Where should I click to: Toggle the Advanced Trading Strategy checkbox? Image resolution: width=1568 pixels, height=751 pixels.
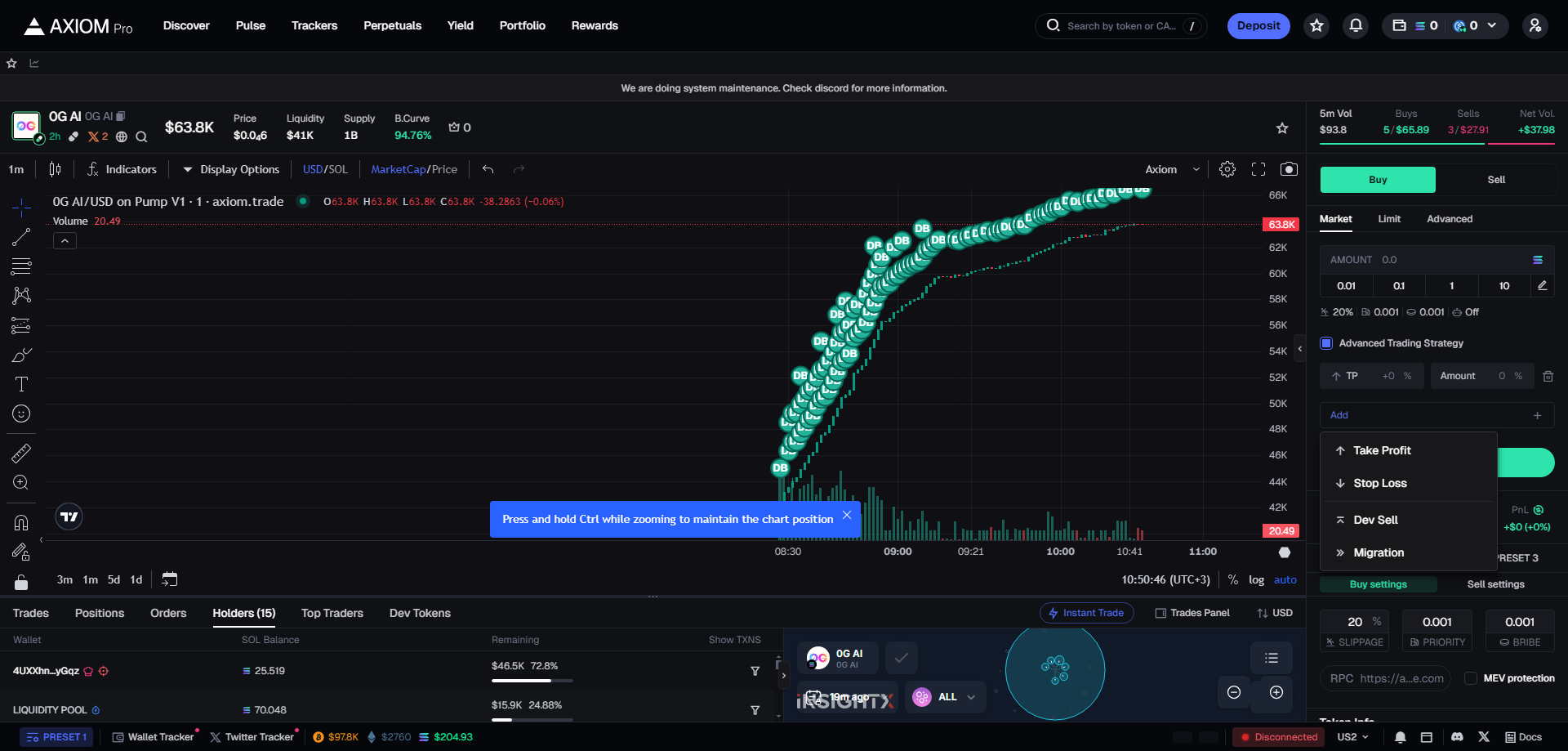point(1326,343)
